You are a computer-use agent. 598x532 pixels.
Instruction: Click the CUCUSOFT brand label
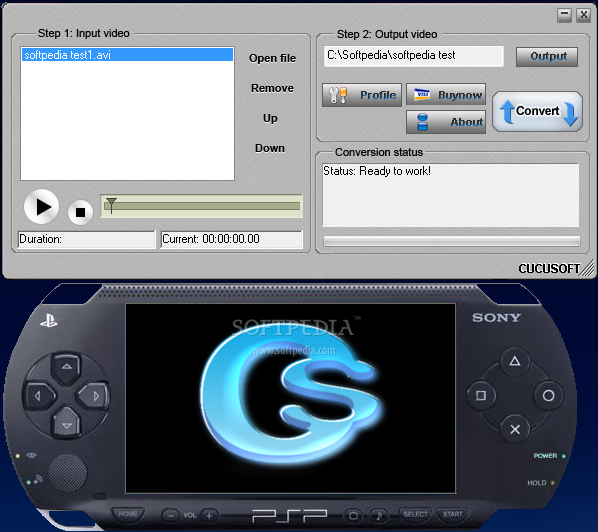coord(549,268)
